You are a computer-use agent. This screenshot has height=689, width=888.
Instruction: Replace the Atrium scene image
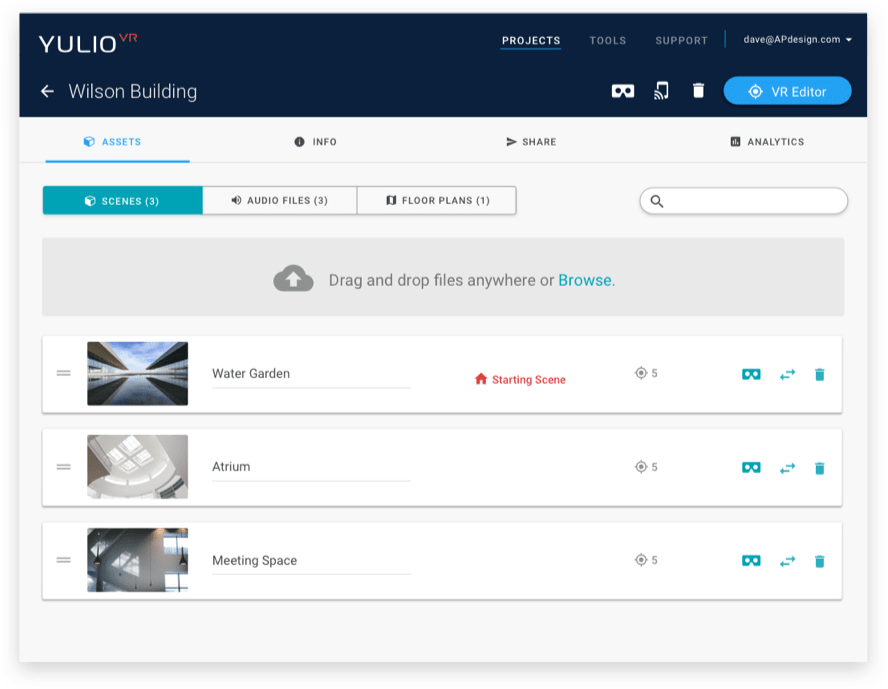pyautogui.click(x=787, y=468)
